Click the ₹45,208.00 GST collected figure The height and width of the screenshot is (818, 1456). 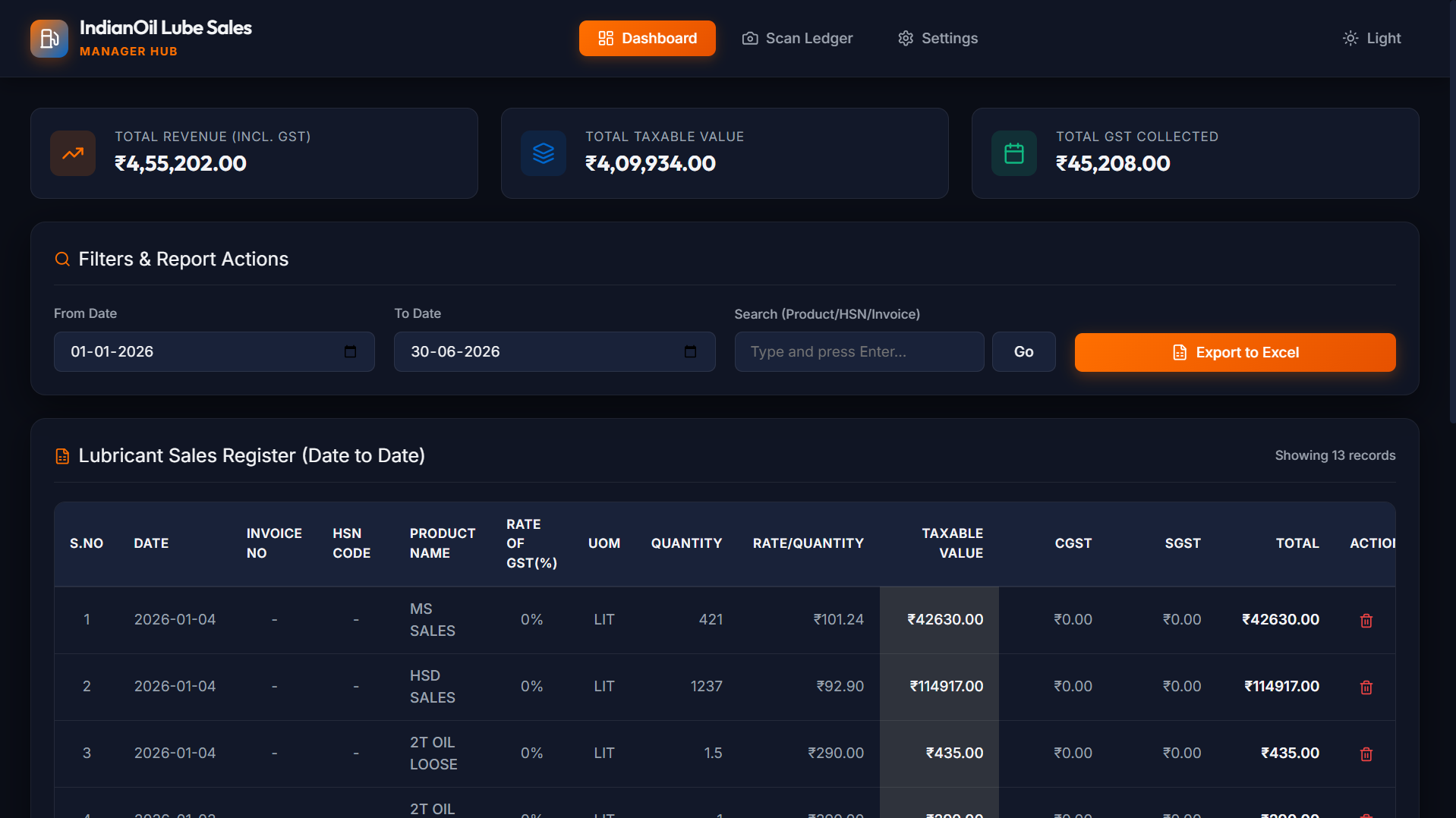(1113, 163)
